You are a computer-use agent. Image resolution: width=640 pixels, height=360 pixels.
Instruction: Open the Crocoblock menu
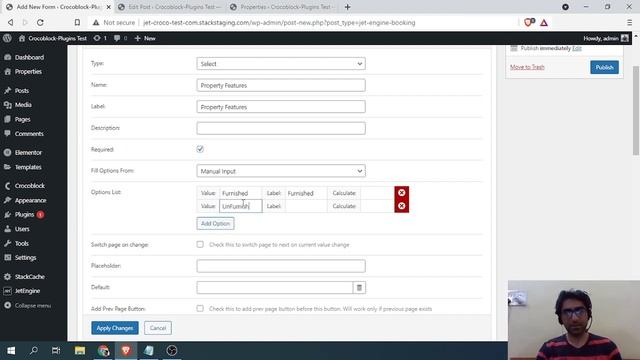[29, 186]
